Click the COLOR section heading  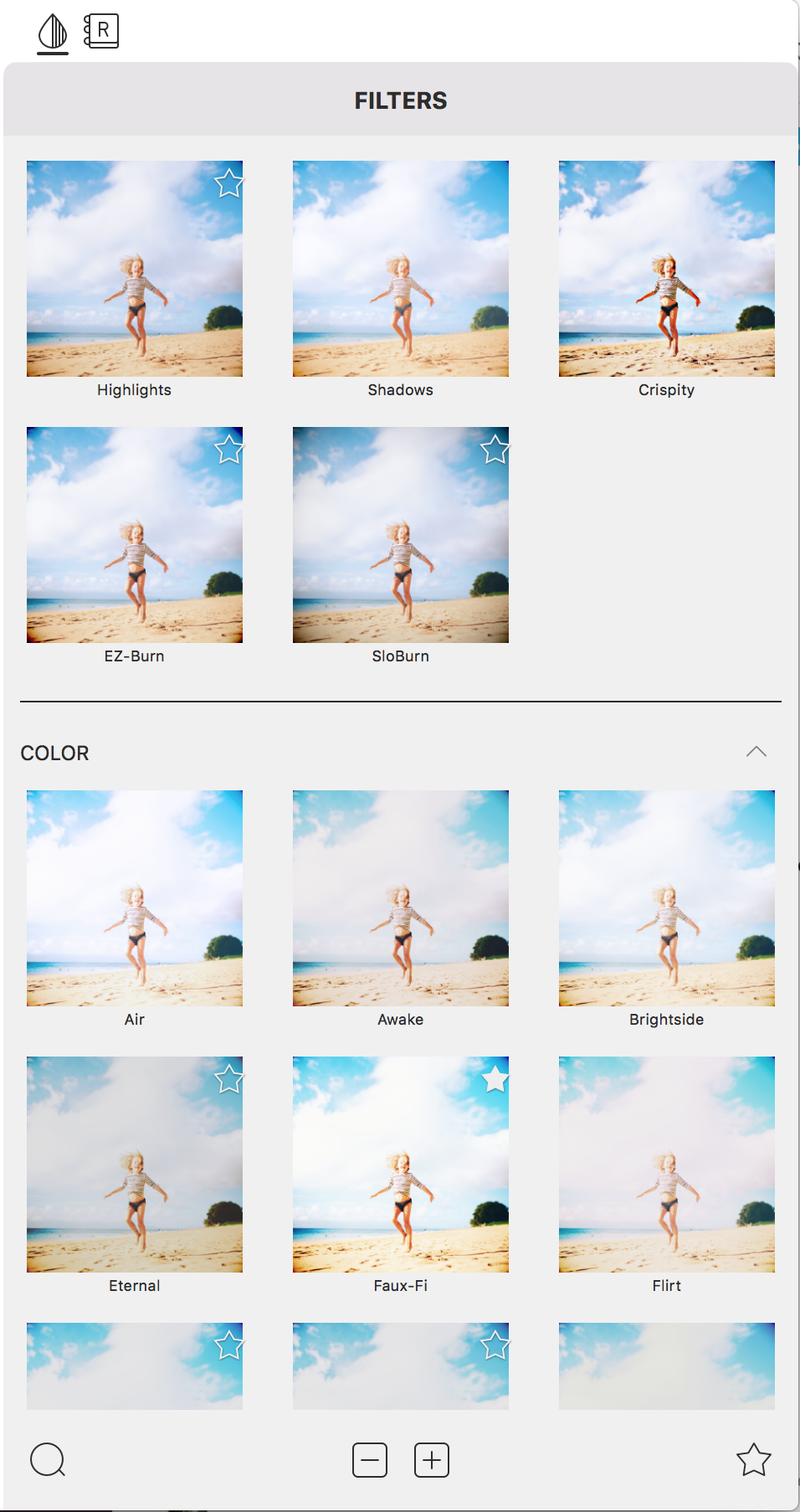click(x=54, y=753)
